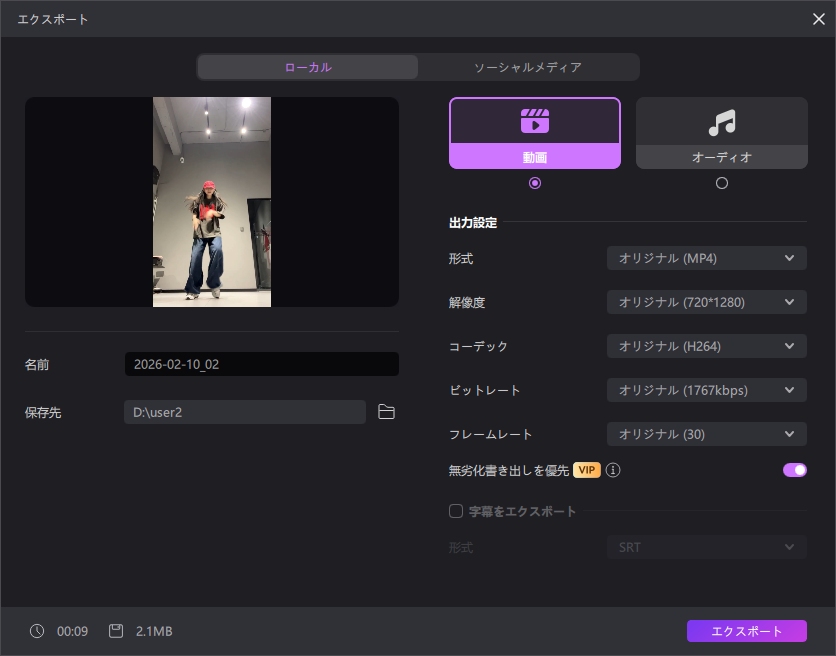The image size is (836, 656).
Task: Open the 解像度 resolution dropdown
Action: coord(706,302)
